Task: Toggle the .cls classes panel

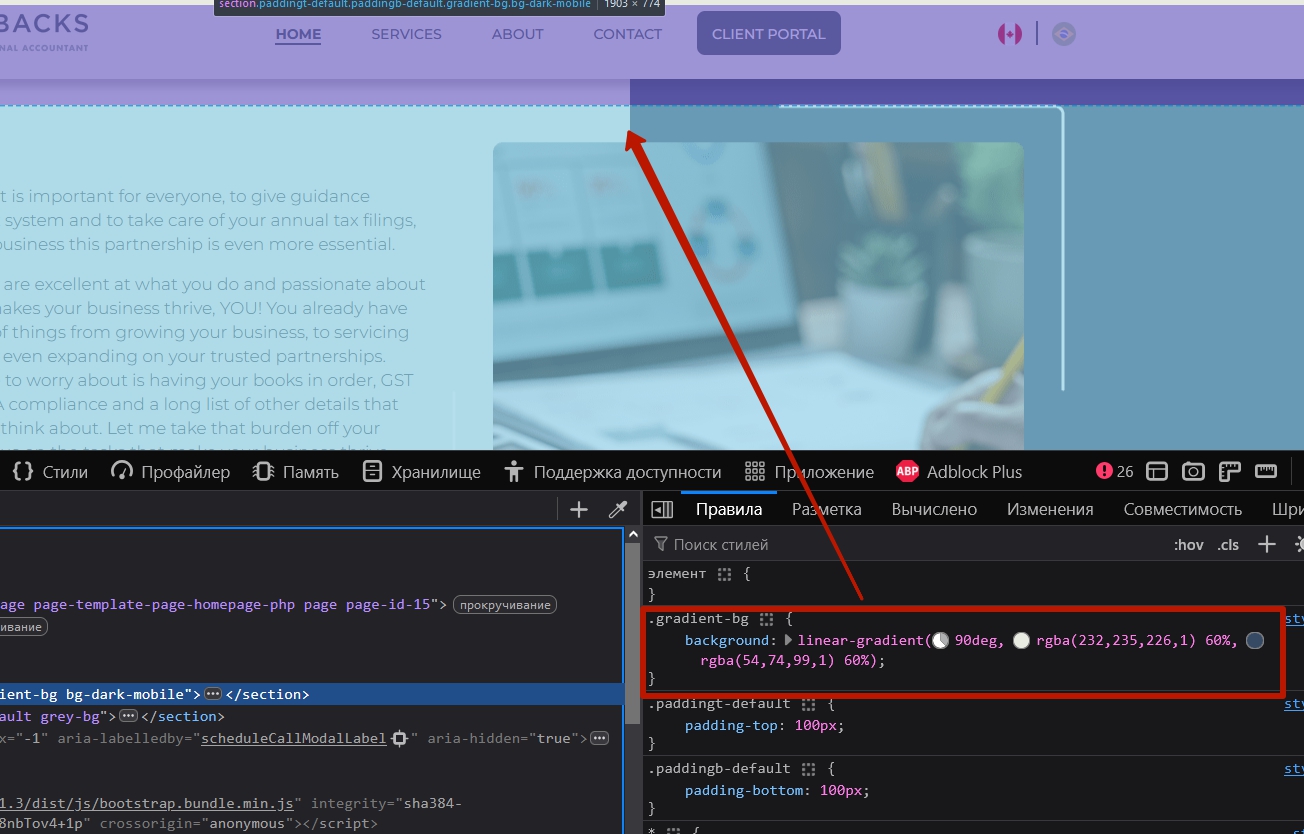Action: tap(1228, 545)
